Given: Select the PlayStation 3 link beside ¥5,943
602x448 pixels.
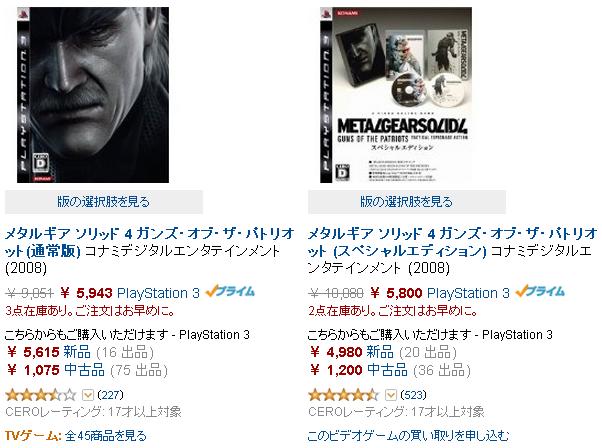Looking at the screenshot, I should pos(158,293).
